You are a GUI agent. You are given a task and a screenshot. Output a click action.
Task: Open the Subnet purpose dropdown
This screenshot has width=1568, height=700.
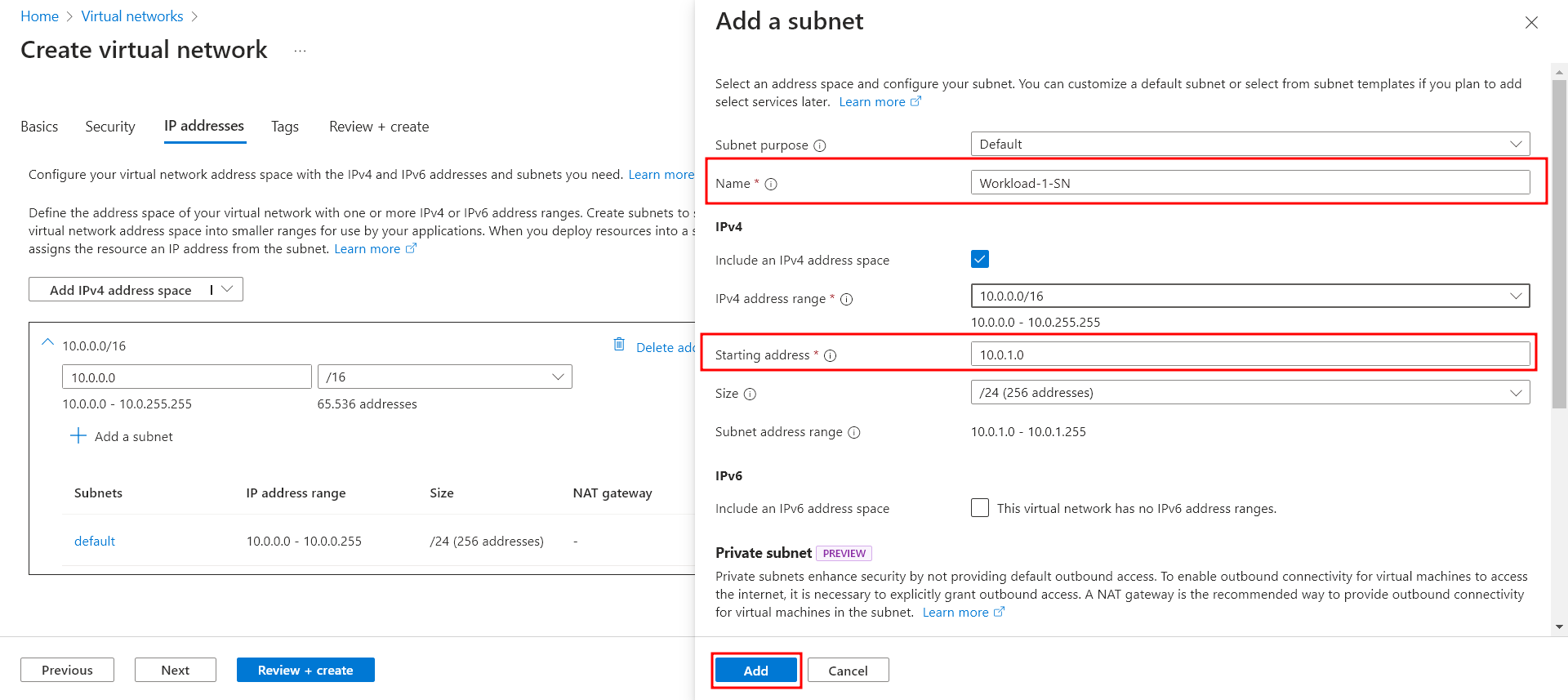click(x=1249, y=145)
